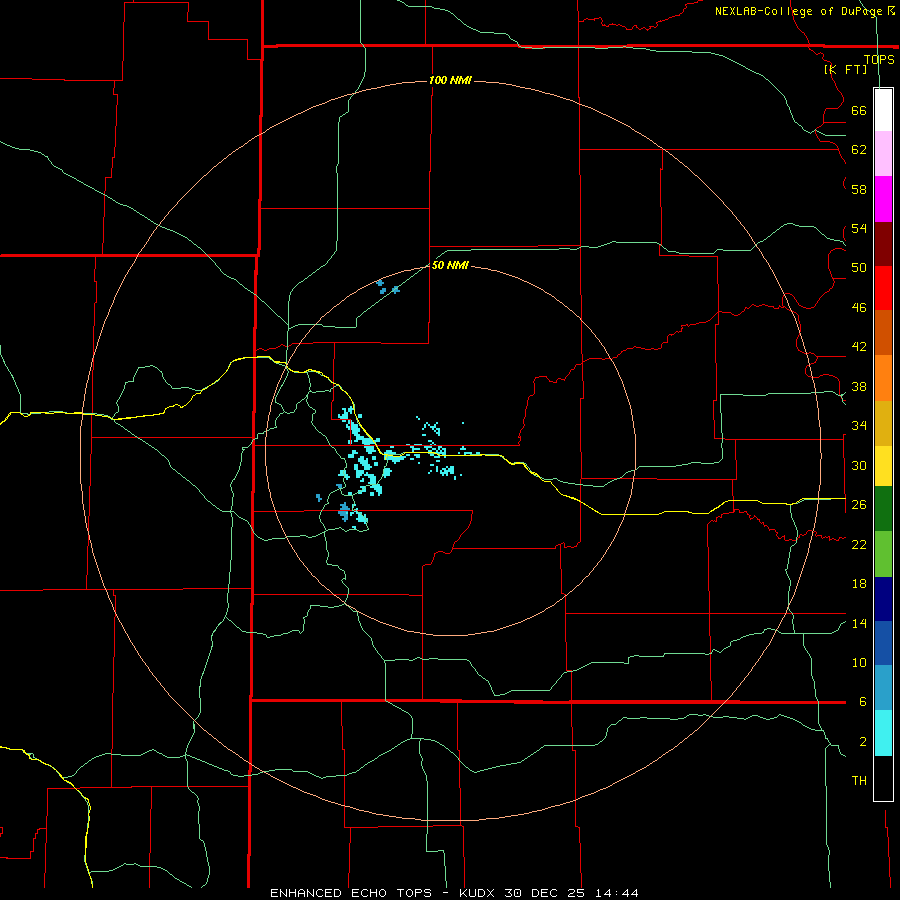Image resolution: width=900 pixels, height=900 pixels.
Task: Click the legend value "10"
Action: point(859,662)
